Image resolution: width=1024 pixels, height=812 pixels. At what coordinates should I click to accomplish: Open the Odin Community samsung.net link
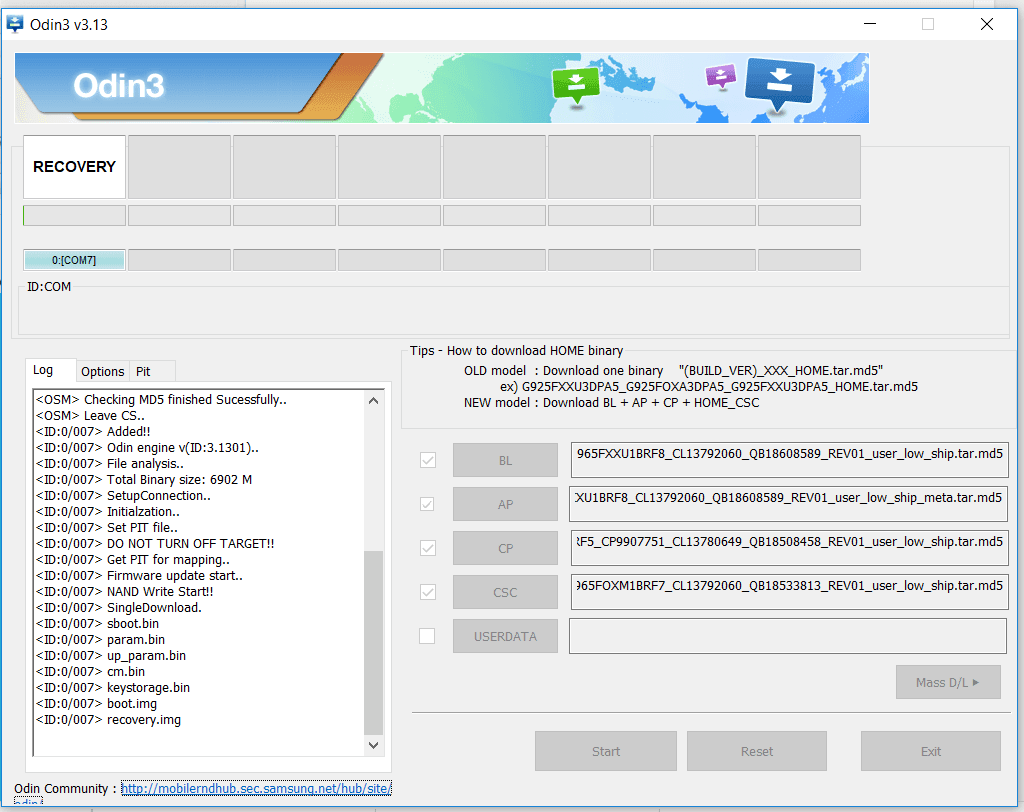click(256, 788)
